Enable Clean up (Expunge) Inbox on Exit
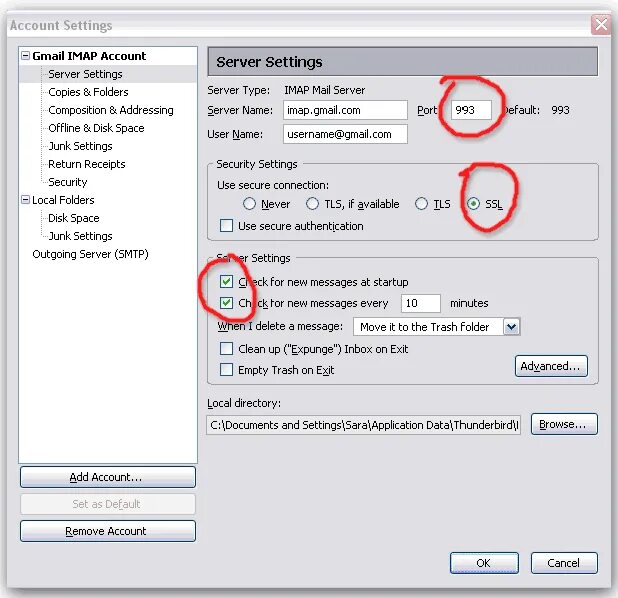 pos(226,349)
